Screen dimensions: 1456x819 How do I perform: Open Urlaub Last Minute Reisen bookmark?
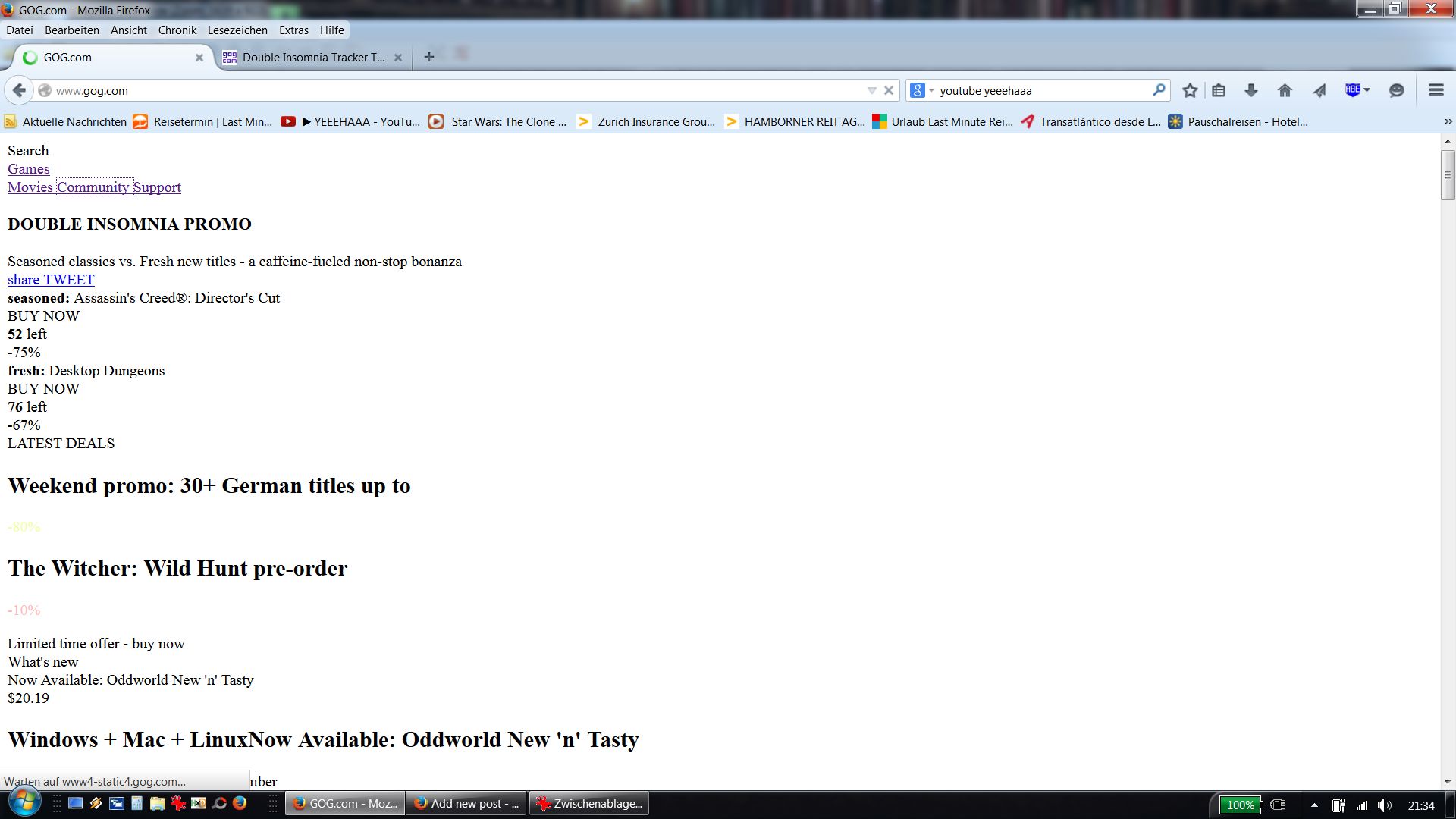point(943,121)
